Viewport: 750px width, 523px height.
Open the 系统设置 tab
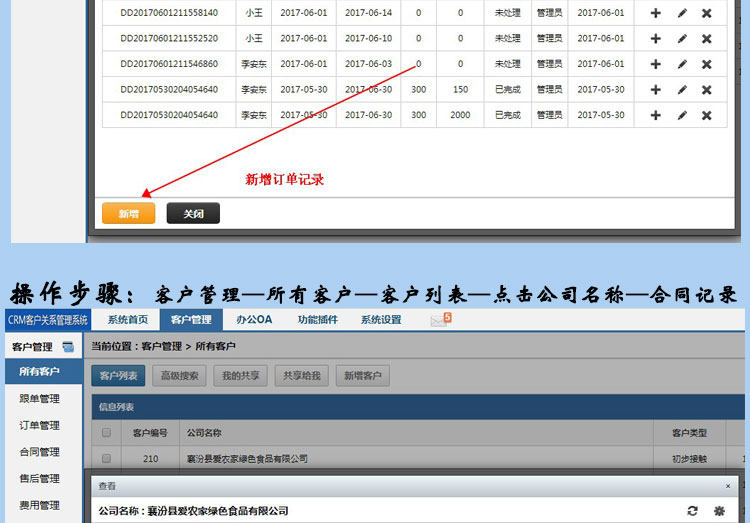[381, 320]
